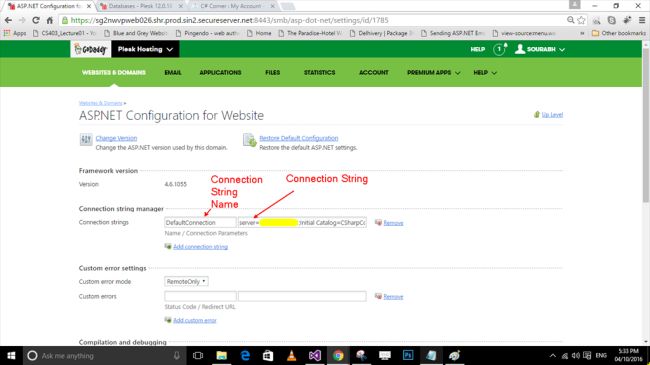Click the browser back arrow
Viewport: 650px width, 365px height.
tap(8, 20)
